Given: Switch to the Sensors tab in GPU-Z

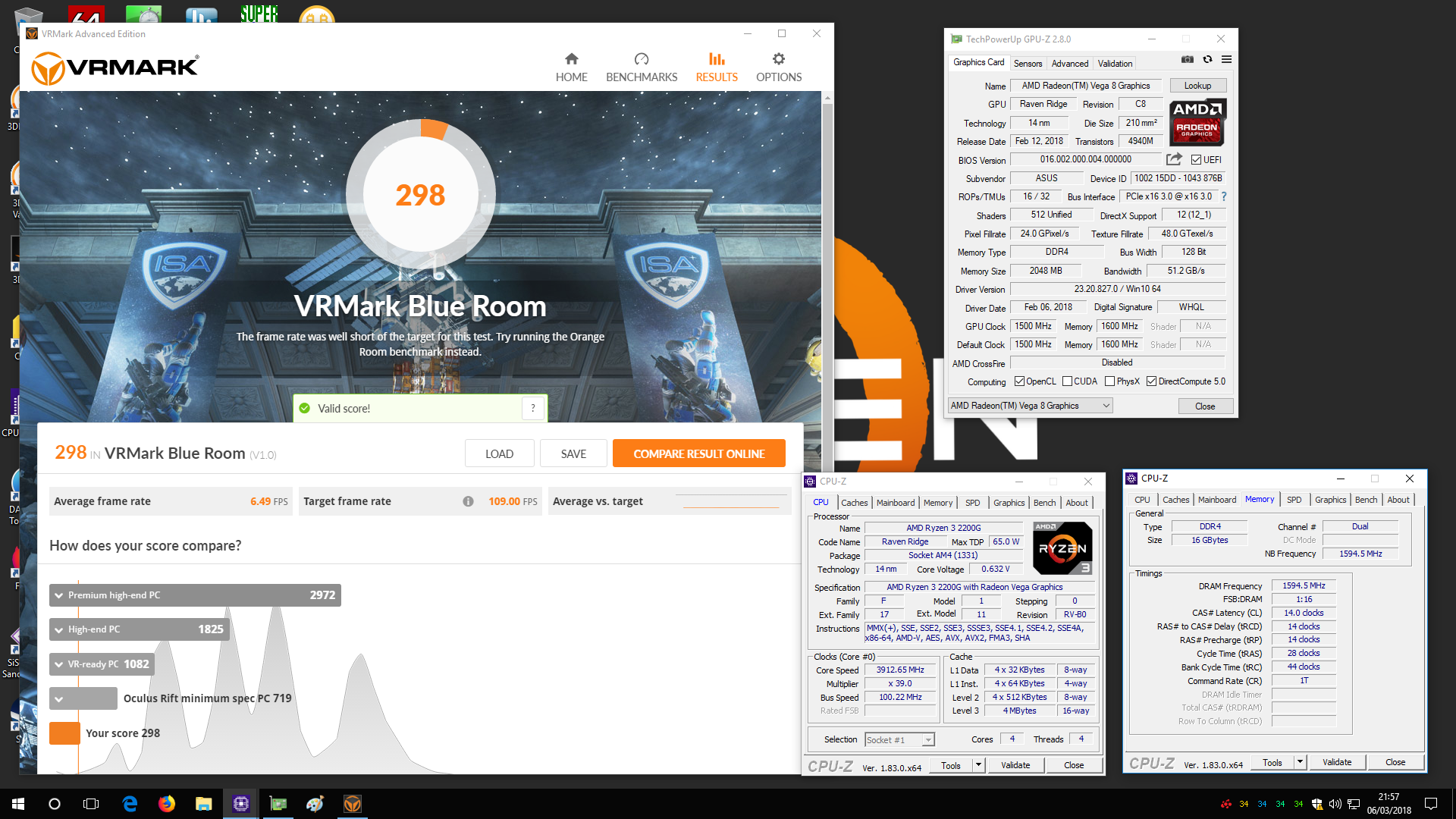Looking at the screenshot, I should [x=1028, y=64].
